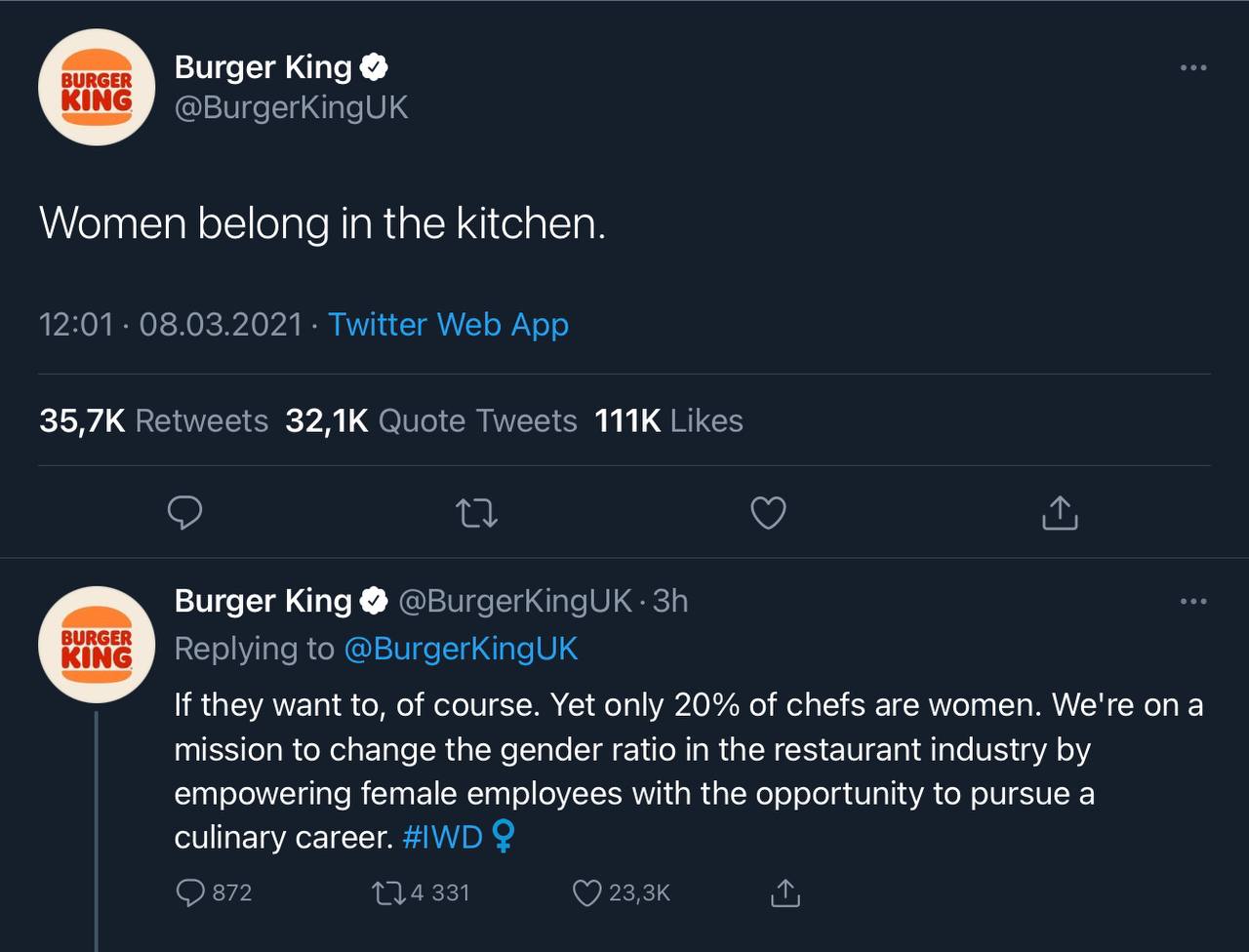
Task: Retweet the reply with 4 331 retweets
Action: click(422, 892)
